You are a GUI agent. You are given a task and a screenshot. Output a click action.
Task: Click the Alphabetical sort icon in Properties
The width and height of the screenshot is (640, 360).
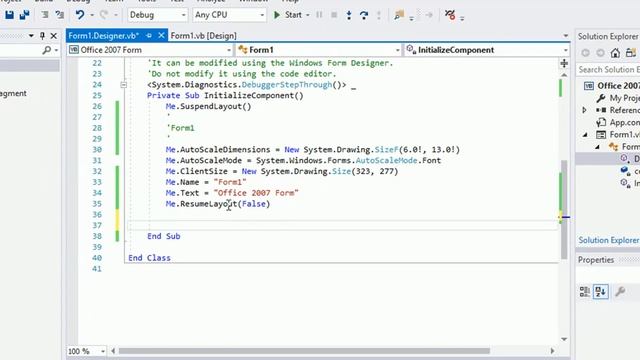pos(601,291)
